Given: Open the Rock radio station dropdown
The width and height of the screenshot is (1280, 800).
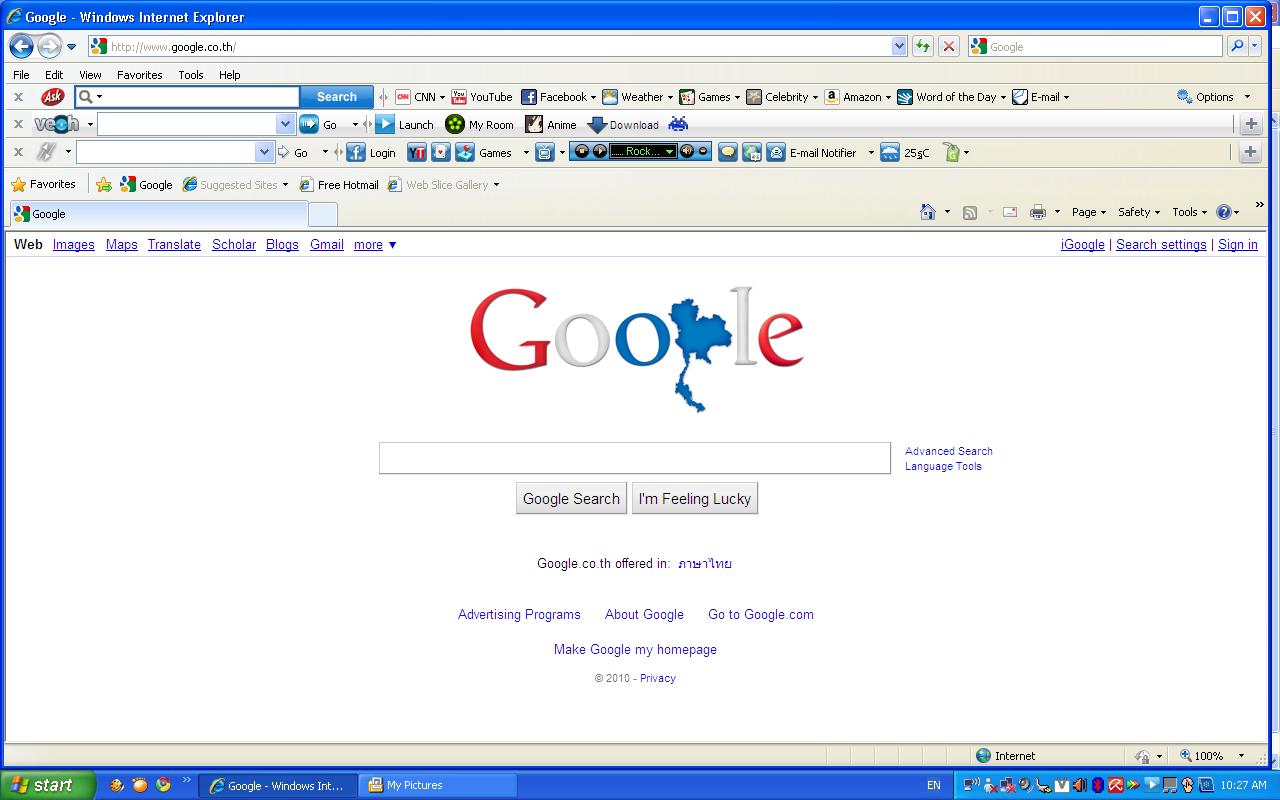Looking at the screenshot, I should tap(670, 151).
